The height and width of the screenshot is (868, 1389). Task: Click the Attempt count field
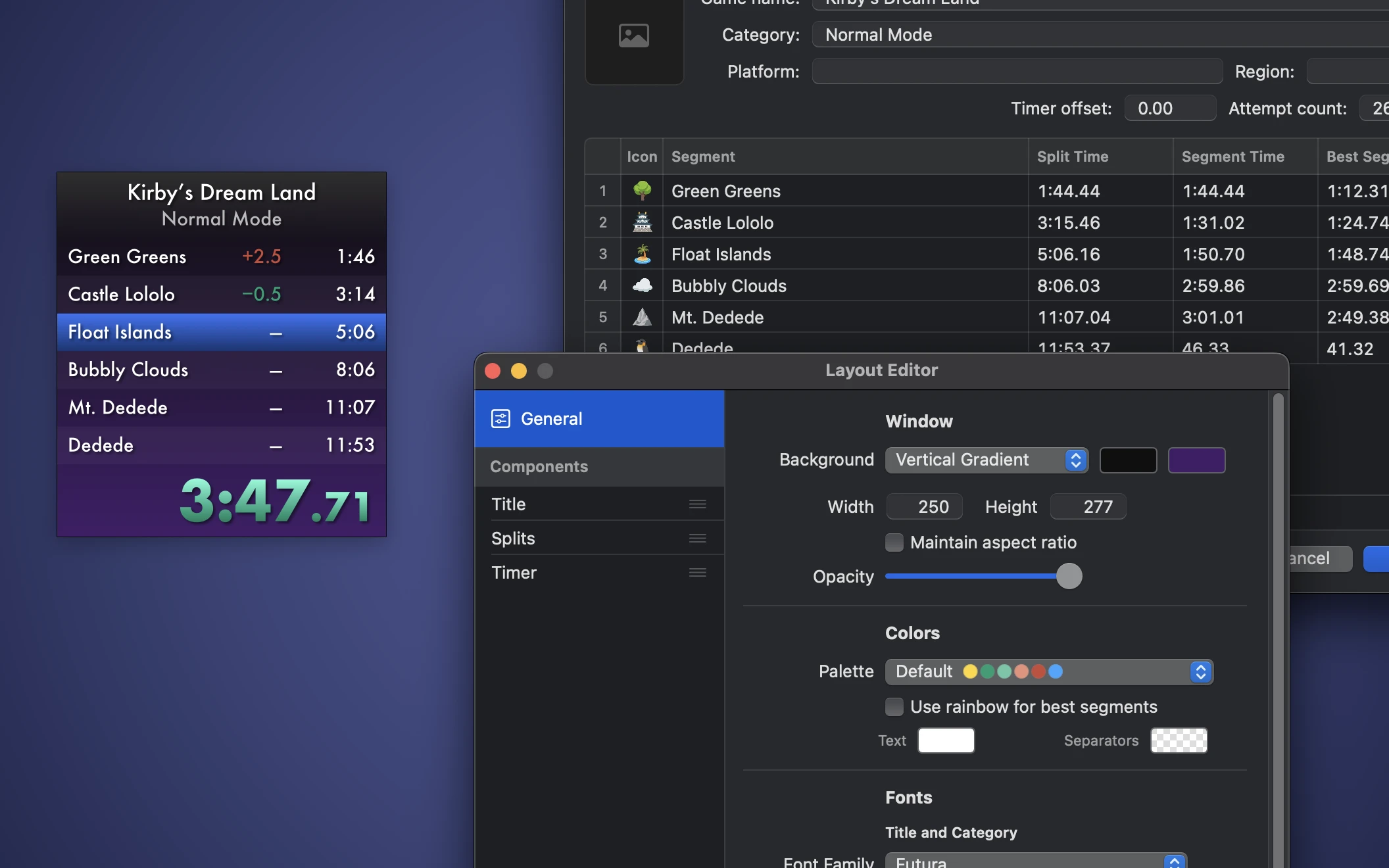tap(1375, 108)
